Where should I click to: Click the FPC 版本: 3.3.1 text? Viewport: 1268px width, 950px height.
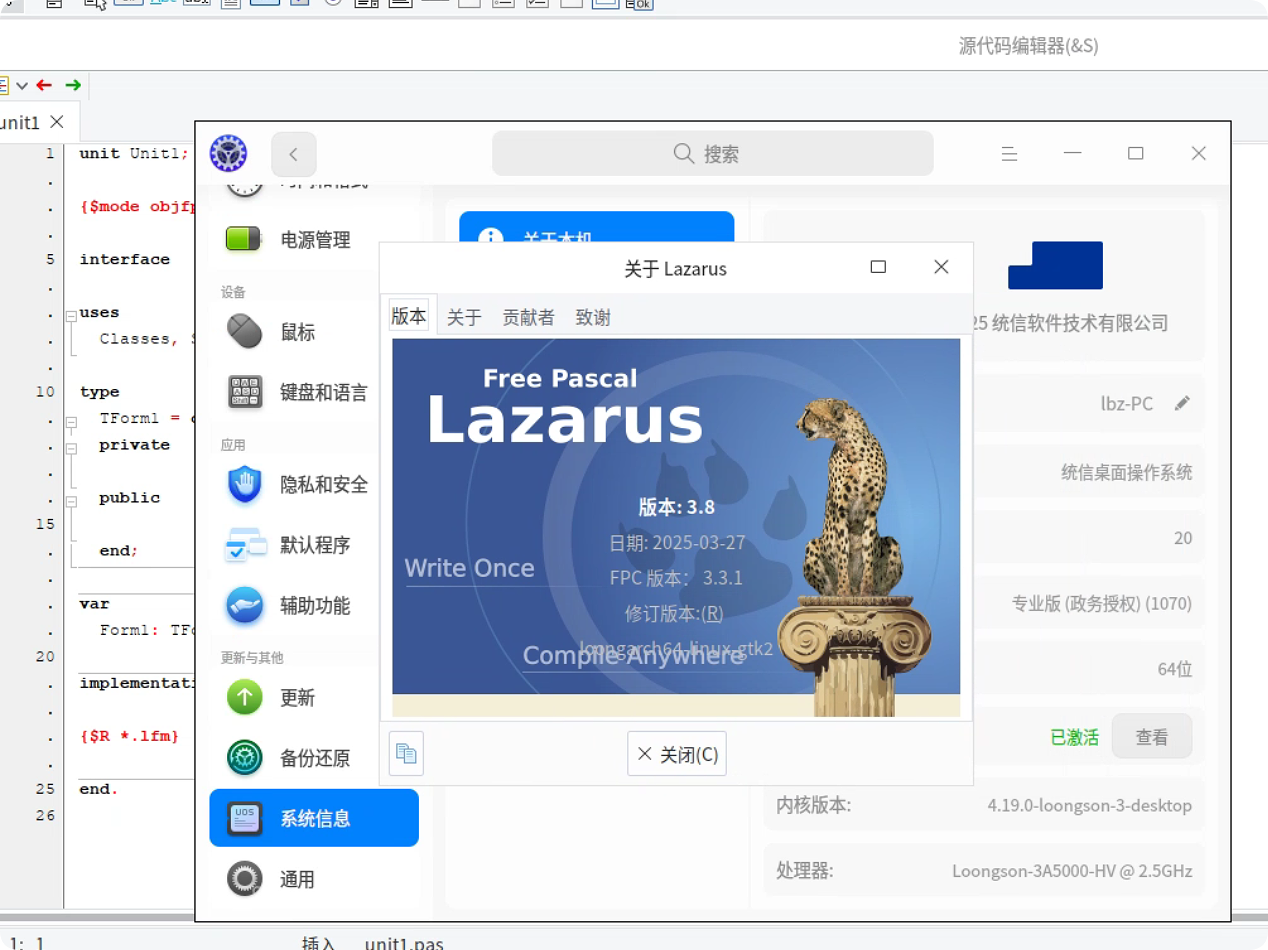tap(676, 578)
